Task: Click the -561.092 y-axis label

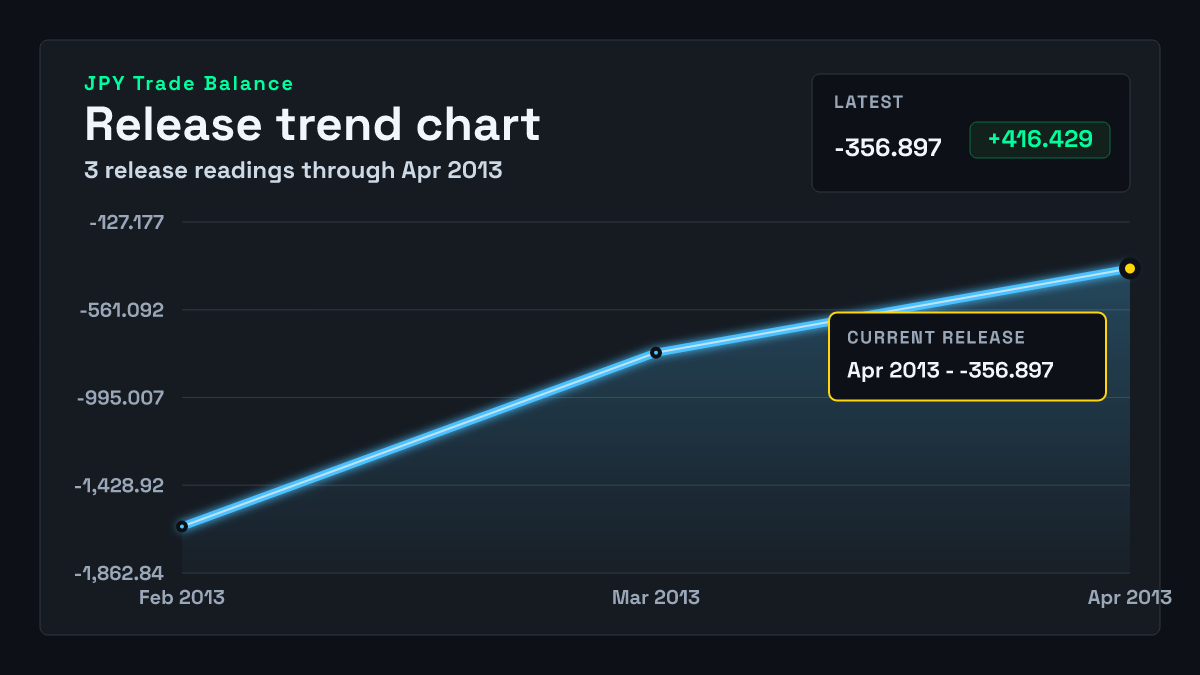Action: [x=122, y=310]
